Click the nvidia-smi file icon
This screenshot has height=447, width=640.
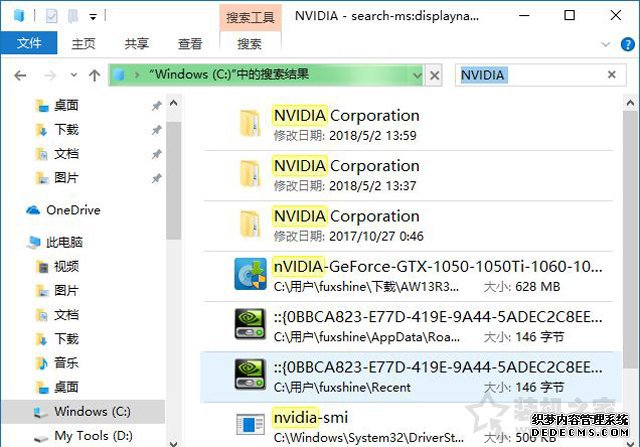click(250, 425)
